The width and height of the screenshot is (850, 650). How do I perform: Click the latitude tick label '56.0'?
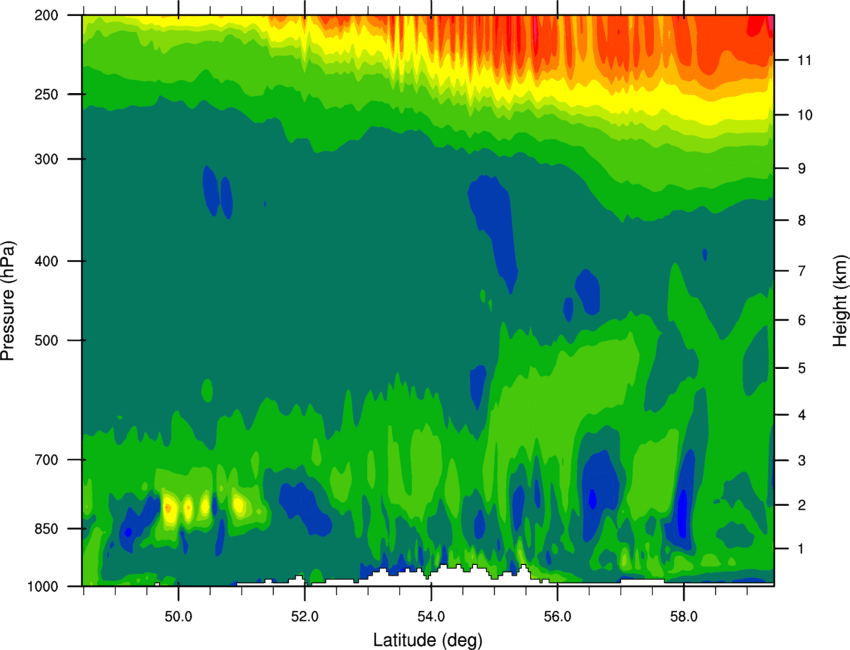(x=557, y=617)
